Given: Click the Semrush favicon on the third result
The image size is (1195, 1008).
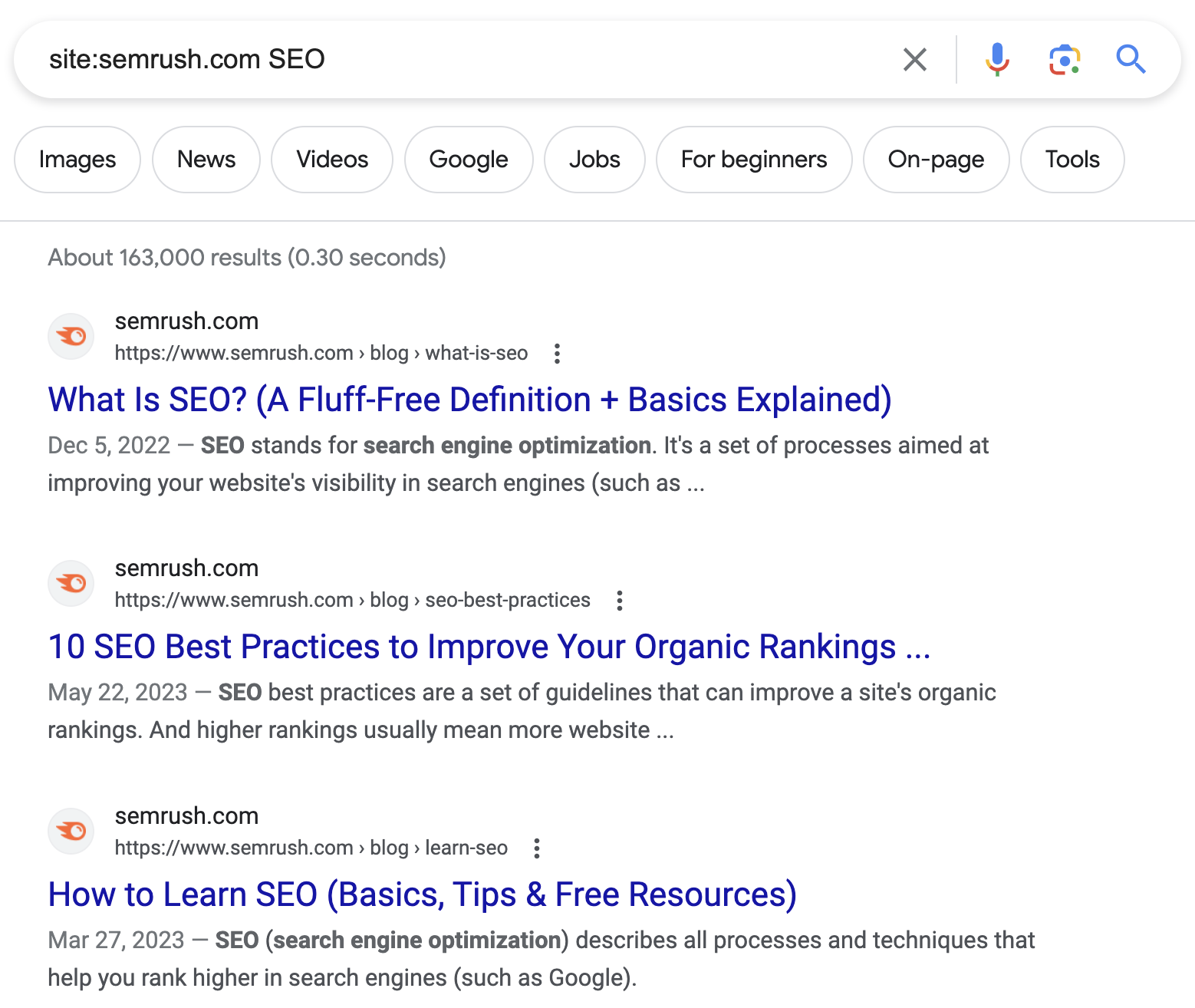Looking at the screenshot, I should [x=71, y=831].
